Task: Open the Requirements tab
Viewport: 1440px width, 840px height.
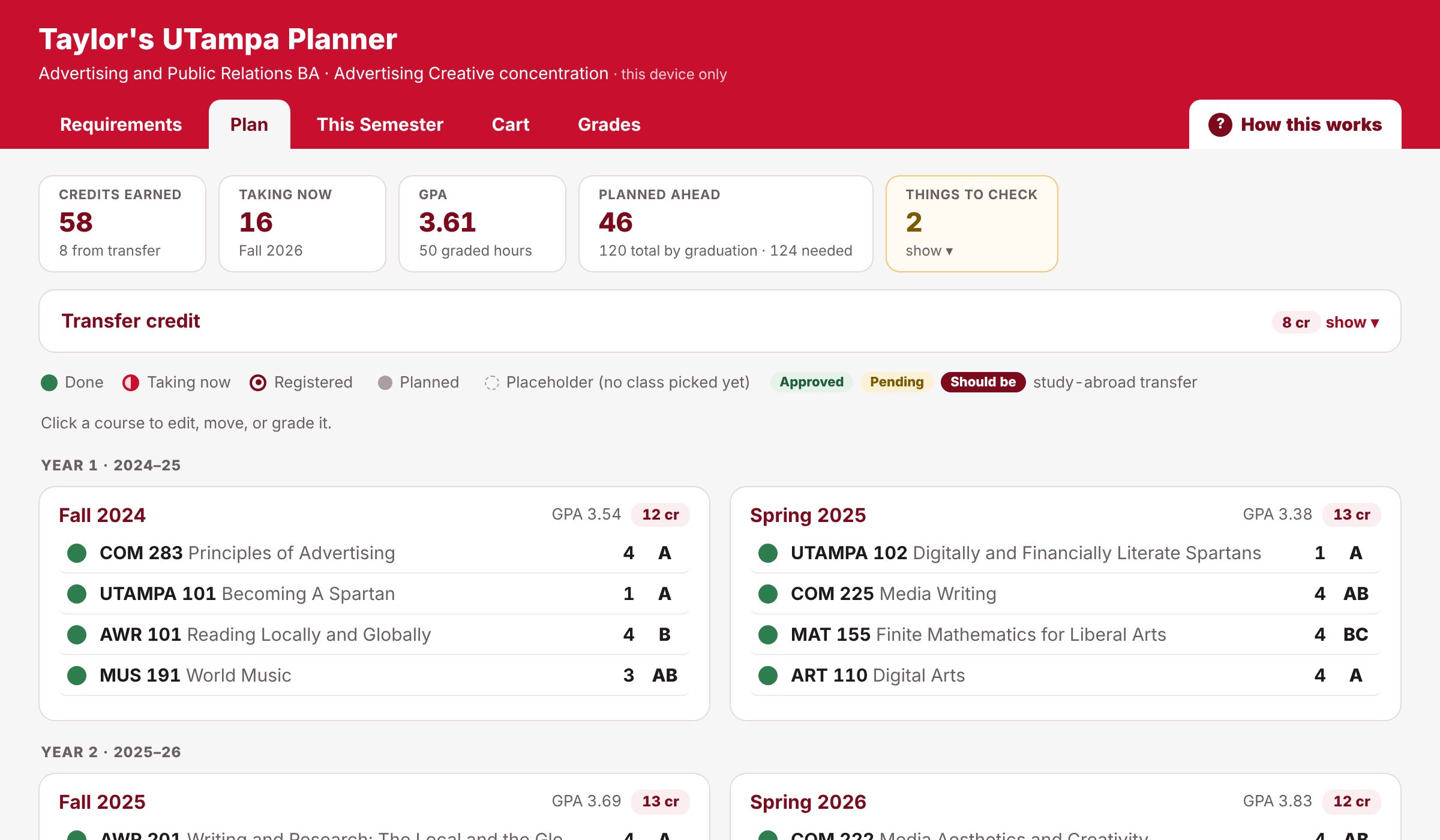Action: click(121, 125)
